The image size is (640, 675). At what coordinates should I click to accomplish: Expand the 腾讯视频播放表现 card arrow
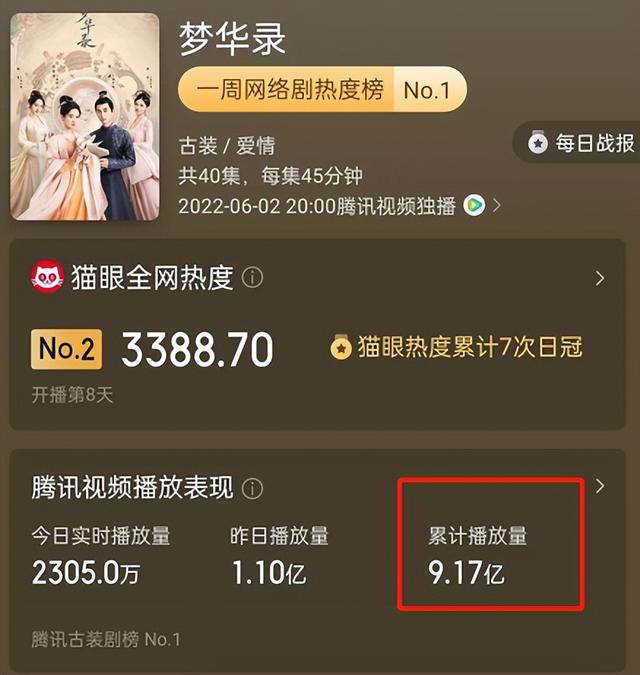coord(600,486)
